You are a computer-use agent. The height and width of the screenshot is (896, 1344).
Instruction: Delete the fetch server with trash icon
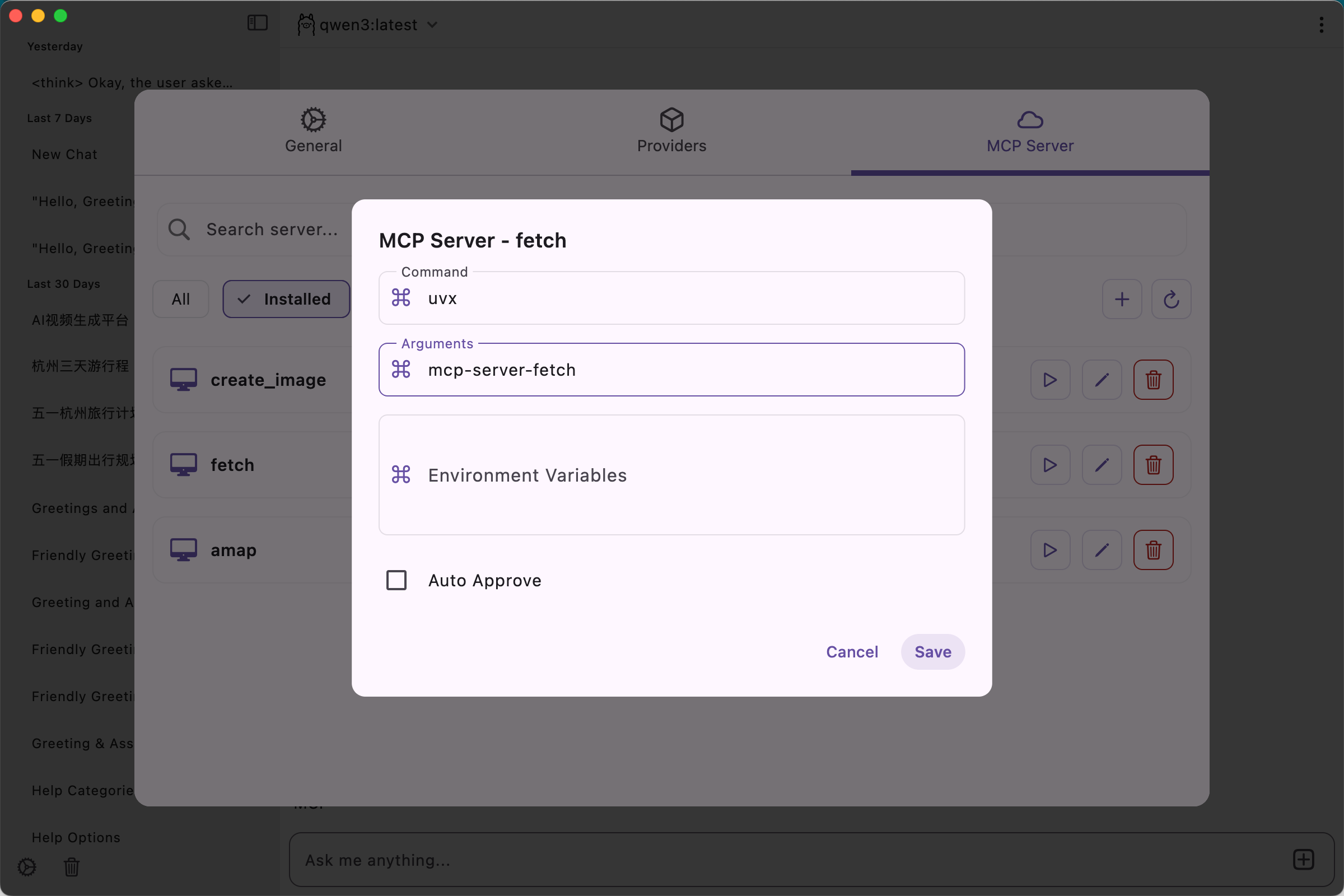click(1153, 465)
